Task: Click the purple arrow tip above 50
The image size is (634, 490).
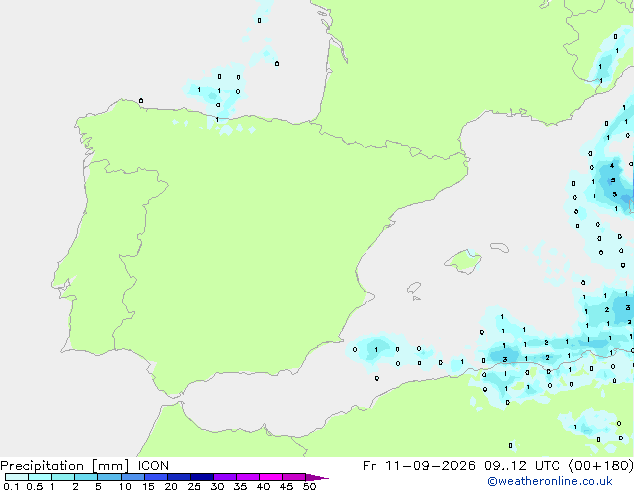Action: click(317, 477)
